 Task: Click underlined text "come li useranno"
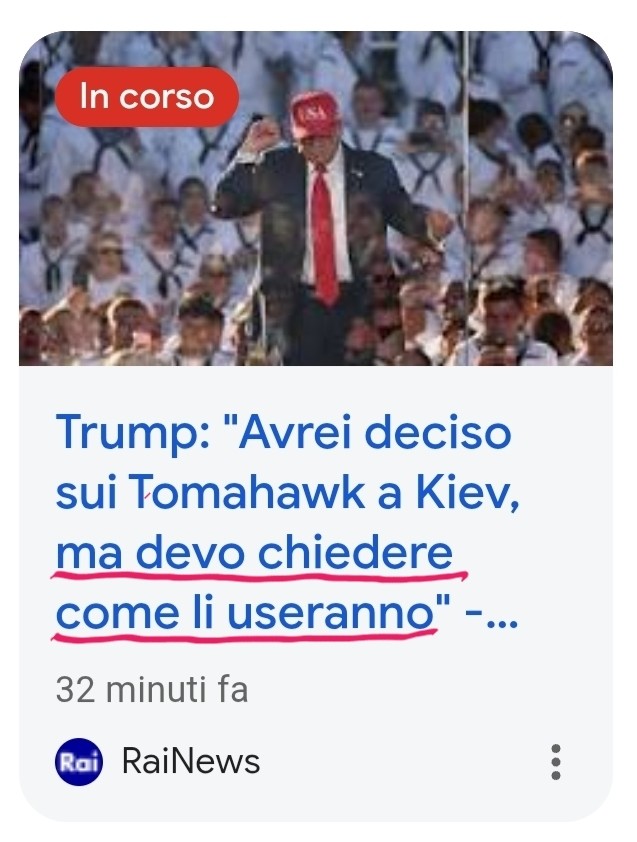244,613
